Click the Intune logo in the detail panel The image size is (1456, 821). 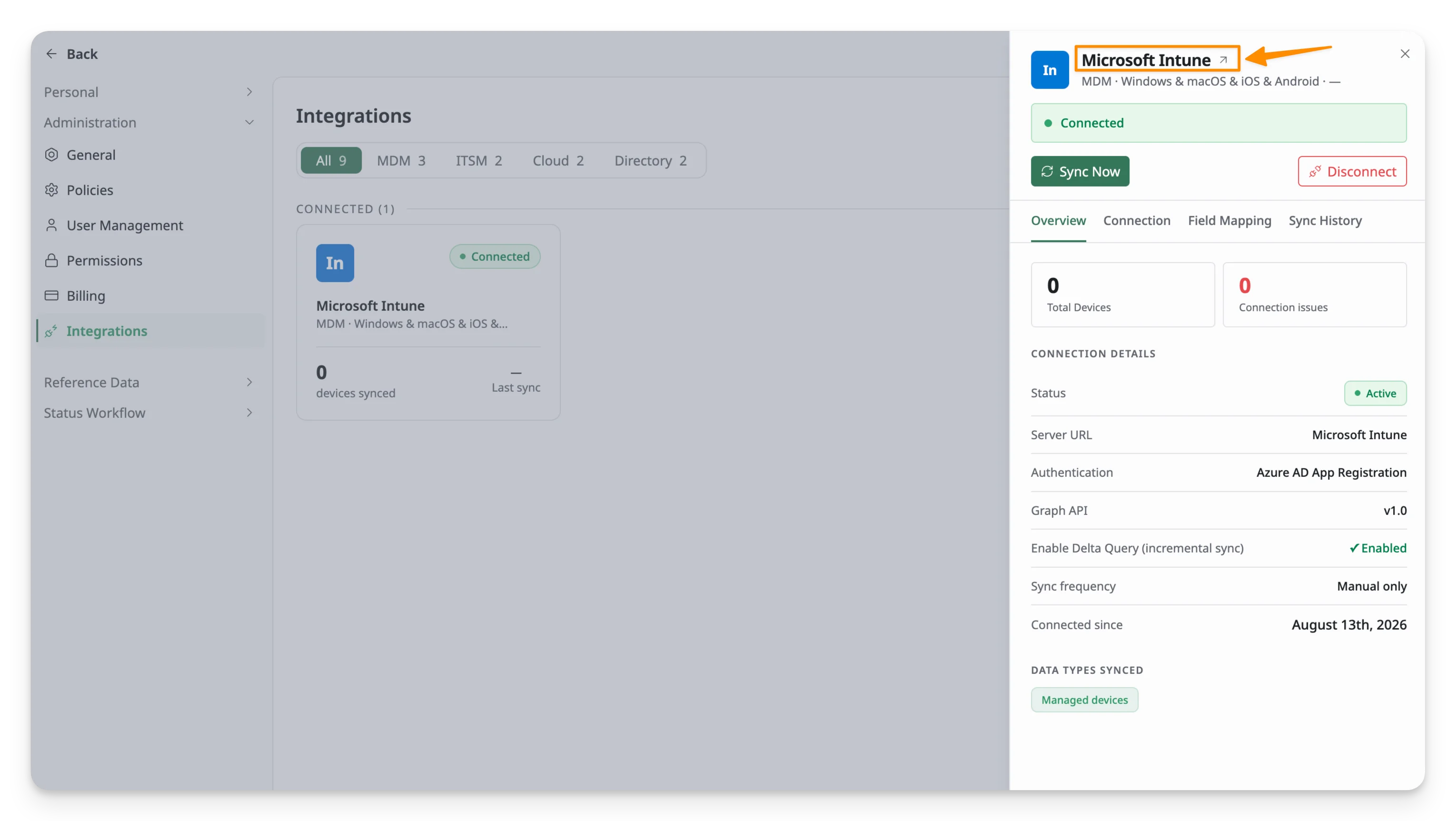point(1050,70)
